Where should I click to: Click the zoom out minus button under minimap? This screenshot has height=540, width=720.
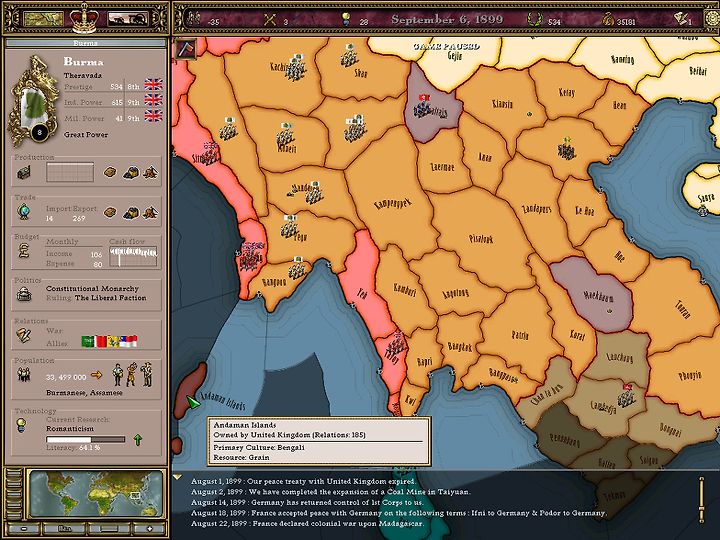coord(23,529)
